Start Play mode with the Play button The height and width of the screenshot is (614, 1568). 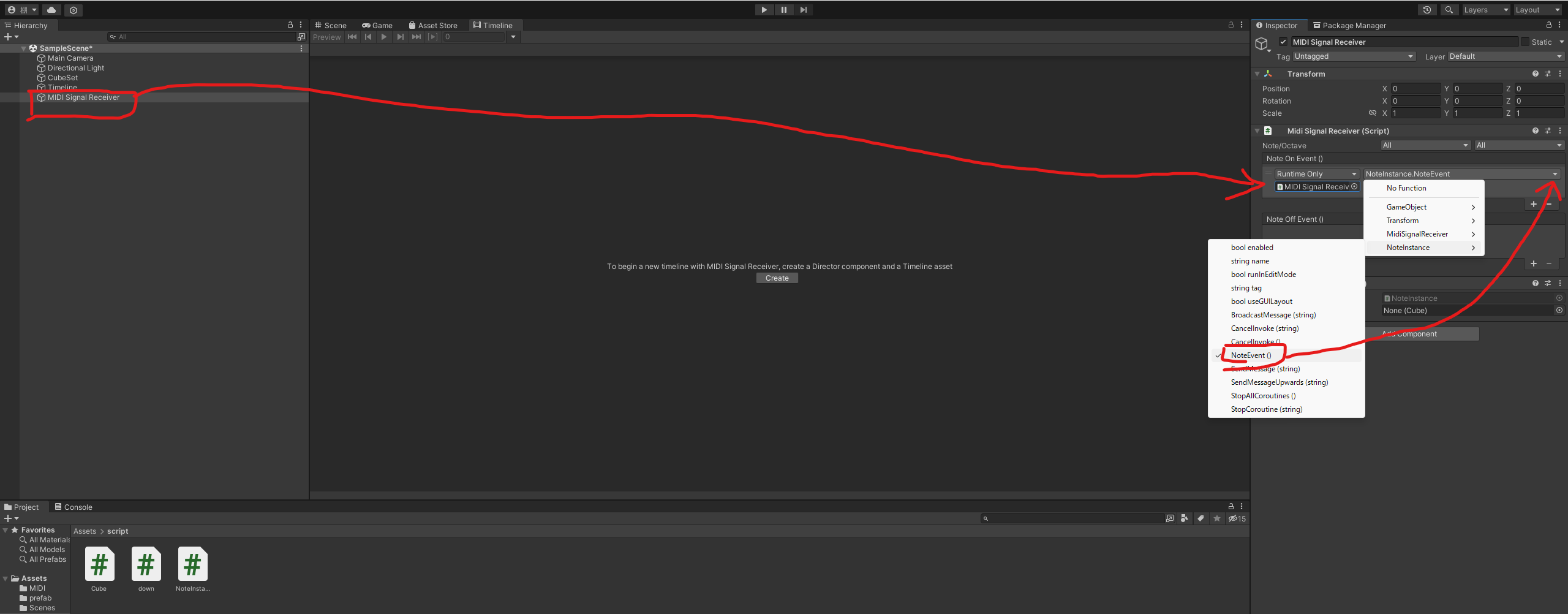tap(764, 10)
